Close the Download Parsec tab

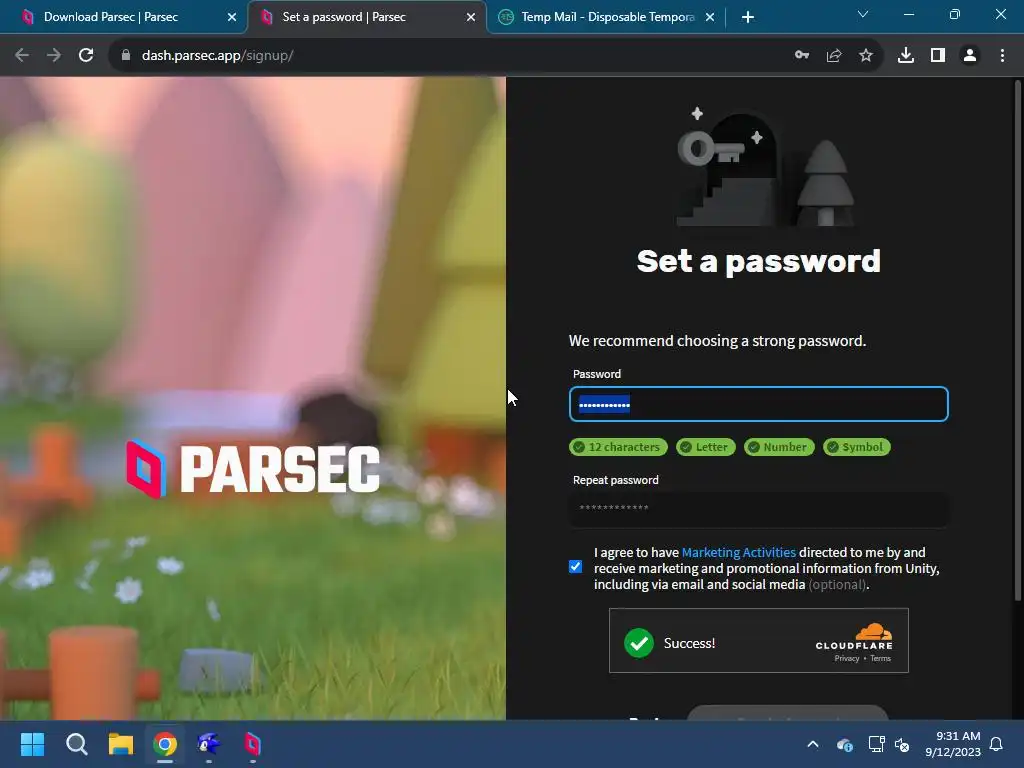pyautogui.click(x=232, y=18)
